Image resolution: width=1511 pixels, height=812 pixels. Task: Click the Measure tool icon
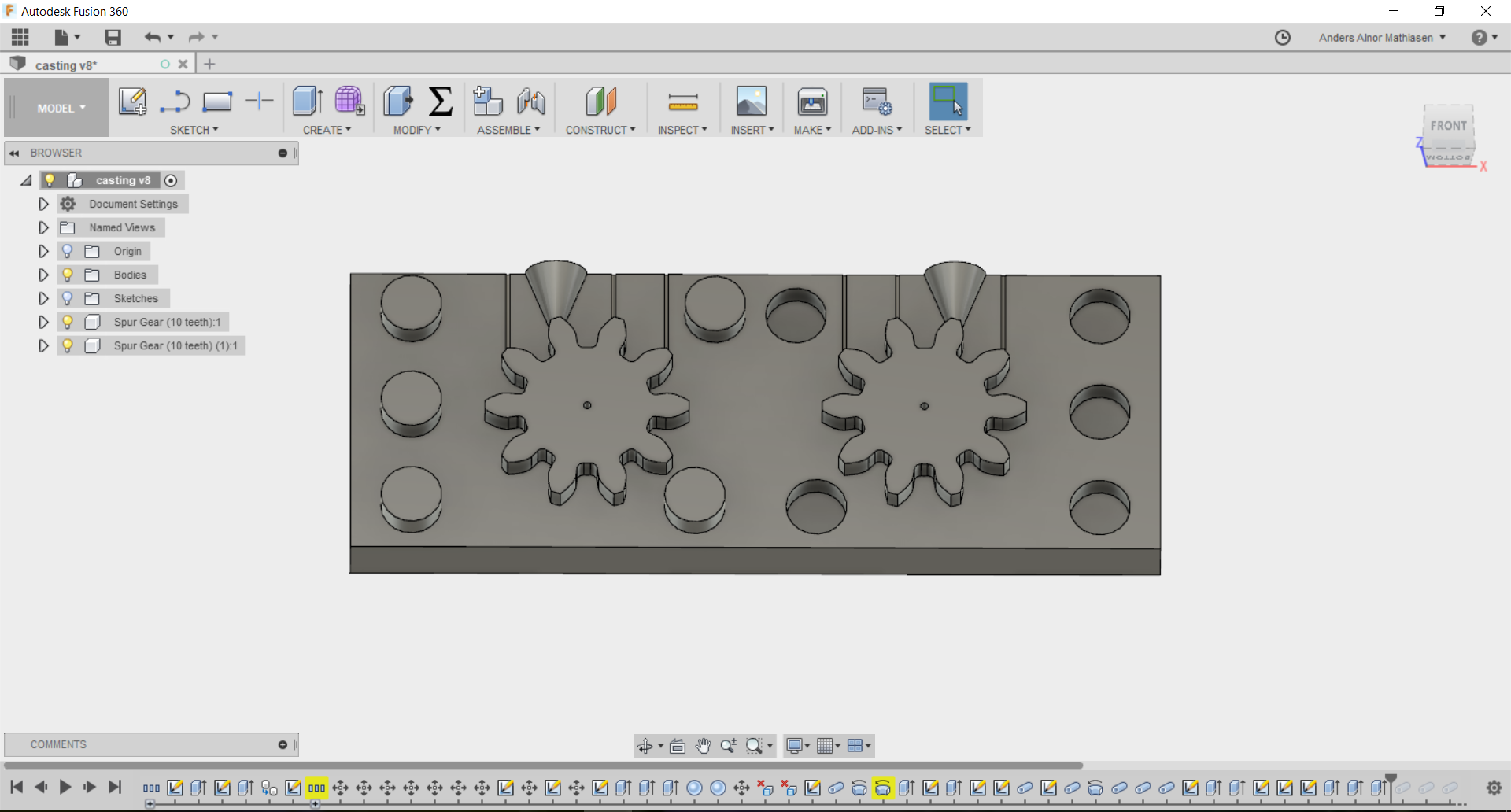click(x=683, y=101)
